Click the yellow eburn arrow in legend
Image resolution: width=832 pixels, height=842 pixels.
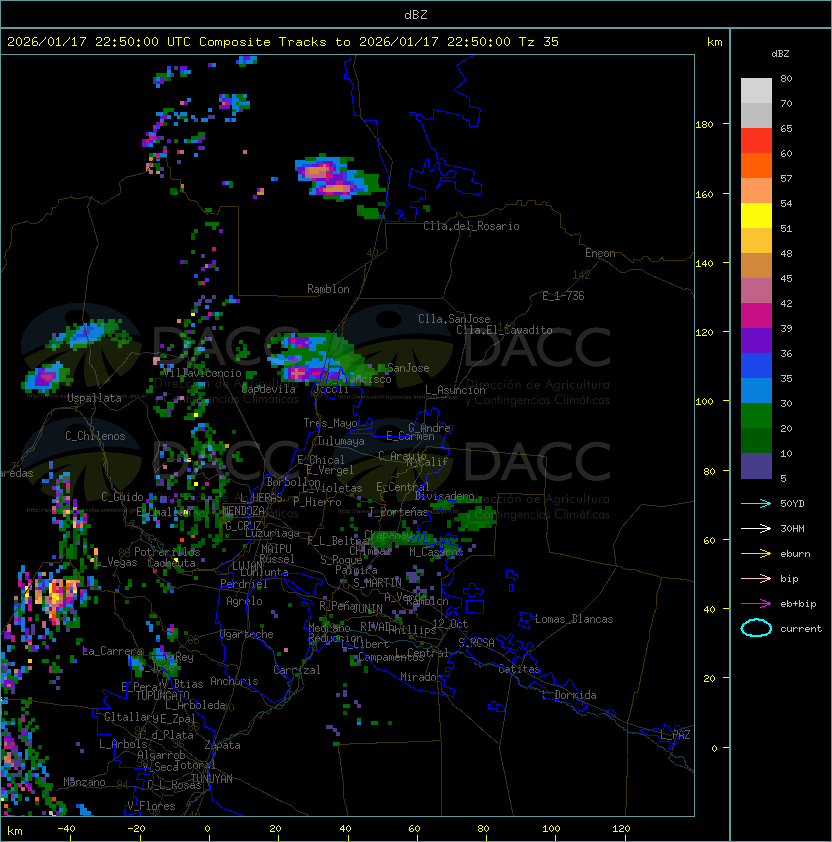[756, 554]
